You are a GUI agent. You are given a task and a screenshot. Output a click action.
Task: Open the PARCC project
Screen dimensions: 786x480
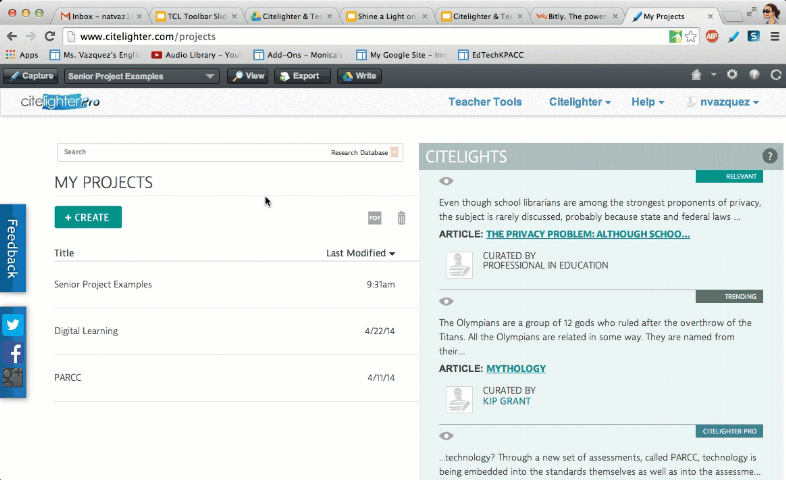click(x=68, y=377)
